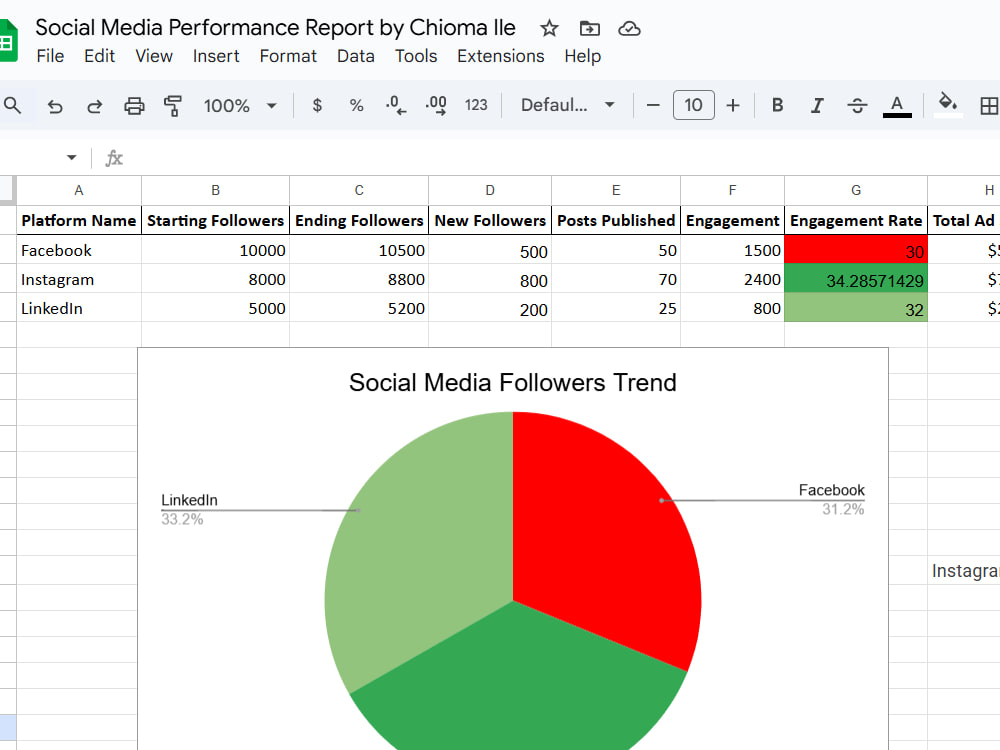The width and height of the screenshot is (1000, 750).
Task: Print the spreadsheet
Action: point(134,105)
